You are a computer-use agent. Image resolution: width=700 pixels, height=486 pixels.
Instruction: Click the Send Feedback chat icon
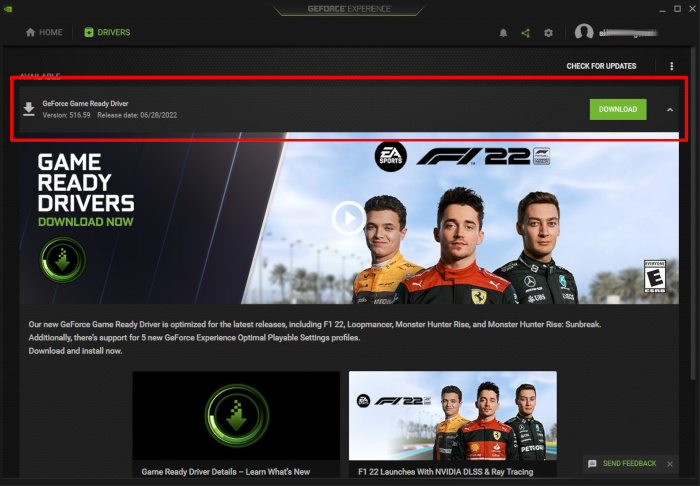coord(592,464)
